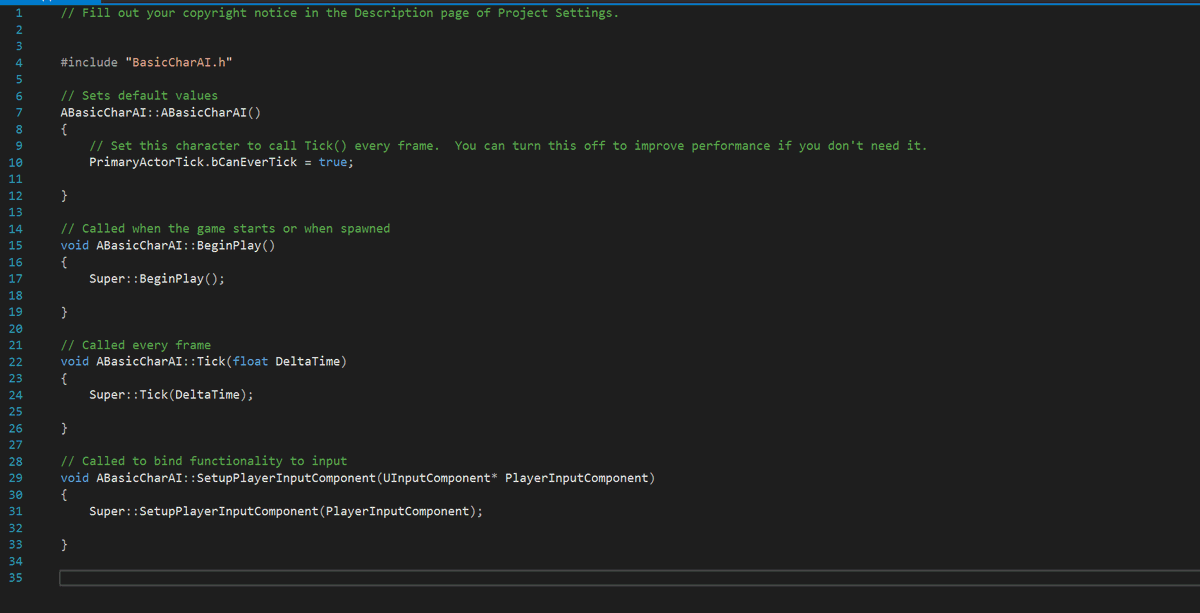Click the copyright notice comment on line 1

coord(339,13)
